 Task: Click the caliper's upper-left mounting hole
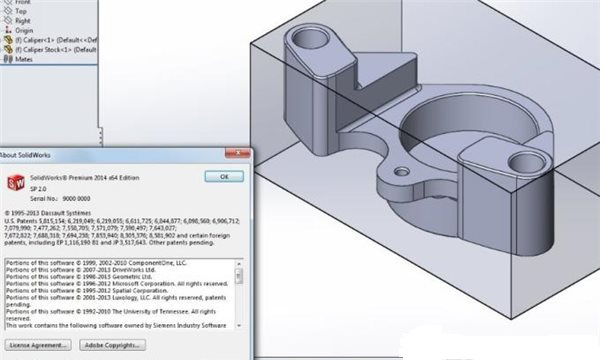311,39
